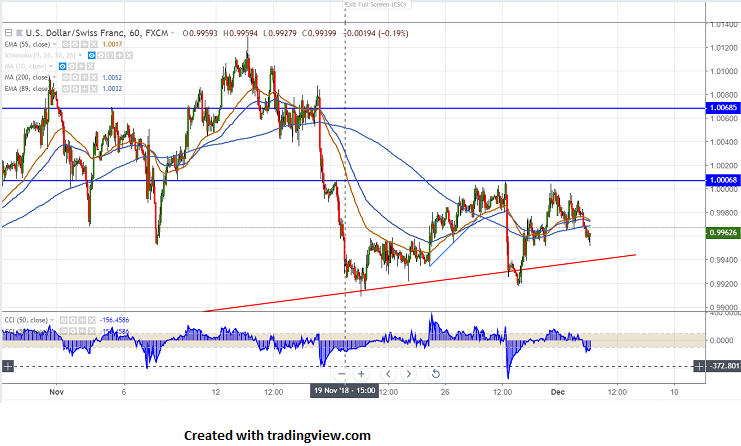Open settings for MA (10, close)
The height and width of the screenshot is (446, 741).
click(72, 66)
